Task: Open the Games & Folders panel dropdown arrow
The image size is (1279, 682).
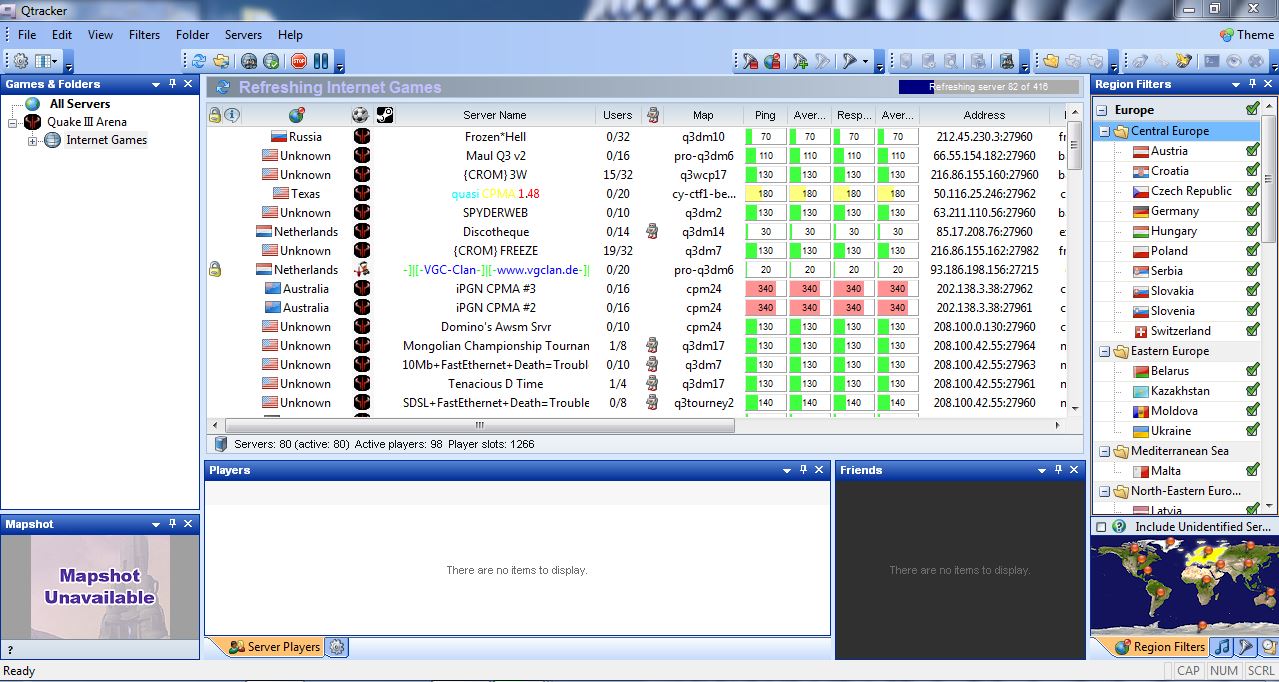Action: click(x=156, y=84)
